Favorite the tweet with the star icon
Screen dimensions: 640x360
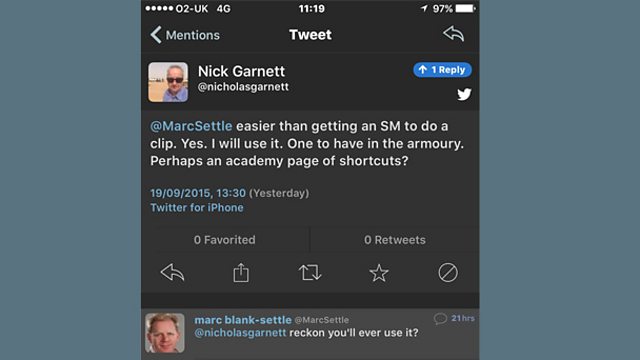pos(379,273)
